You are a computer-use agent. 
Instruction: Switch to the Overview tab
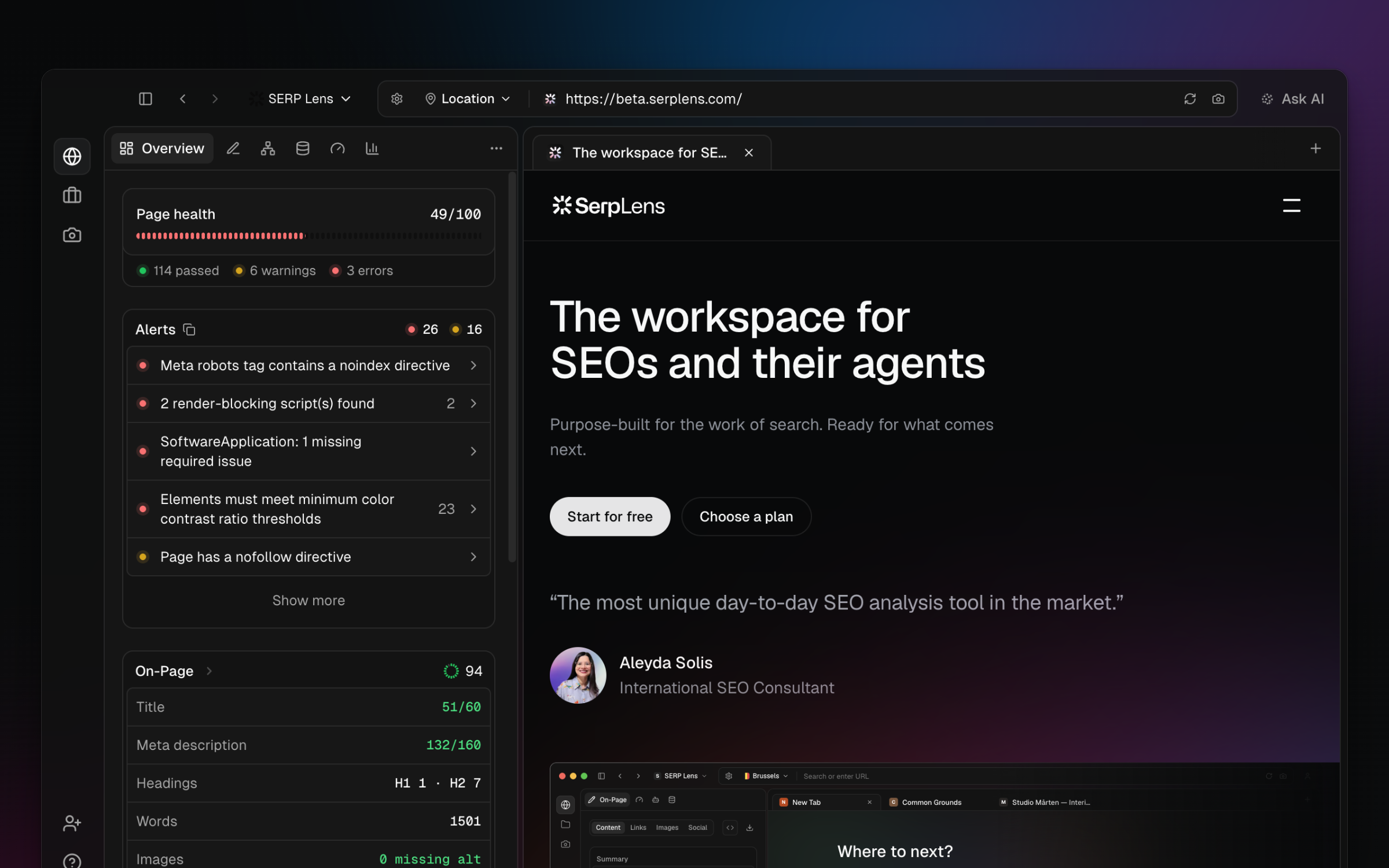click(x=162, y=149)
